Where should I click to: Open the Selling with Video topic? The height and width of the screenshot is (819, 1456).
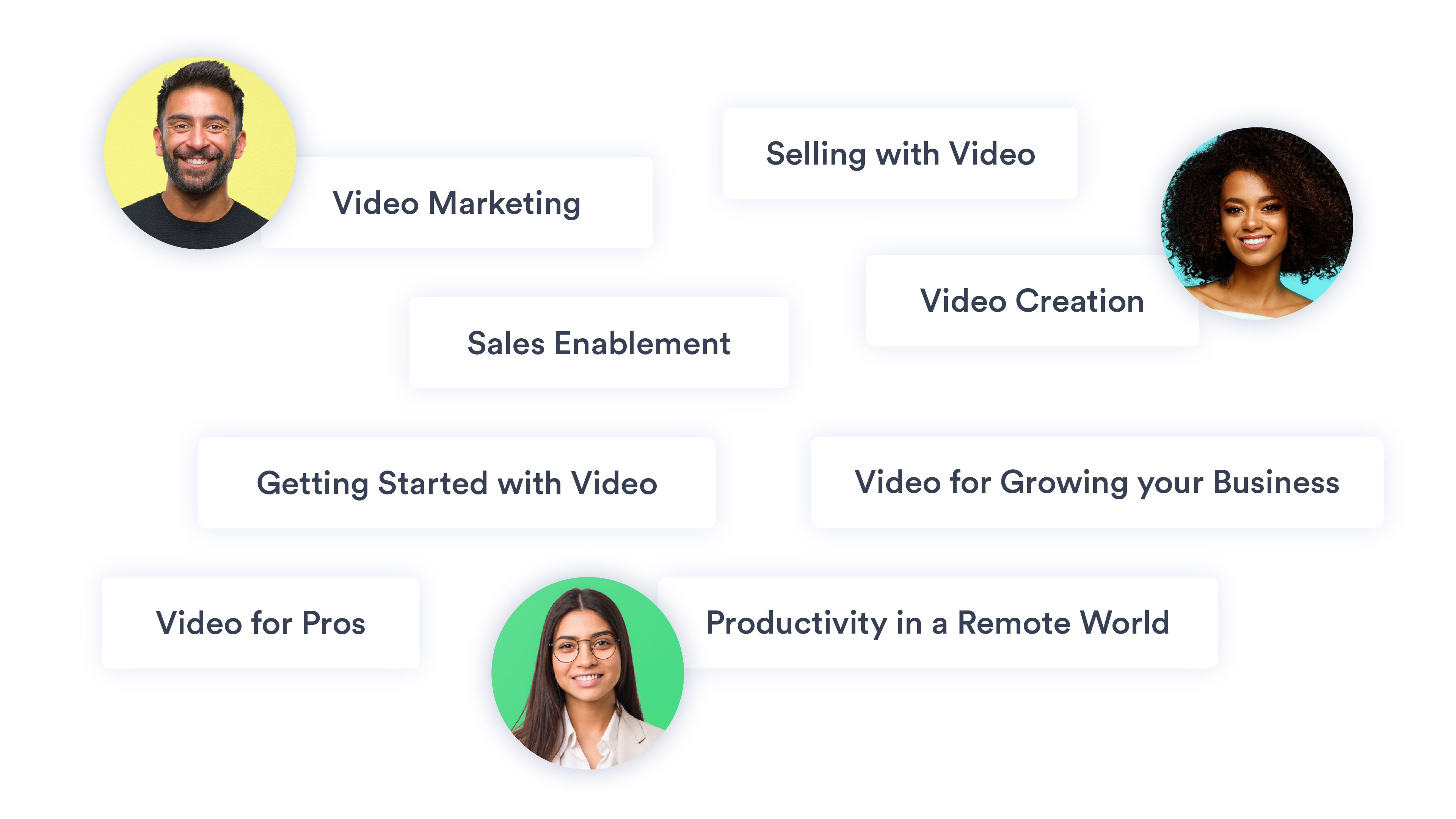901,153
